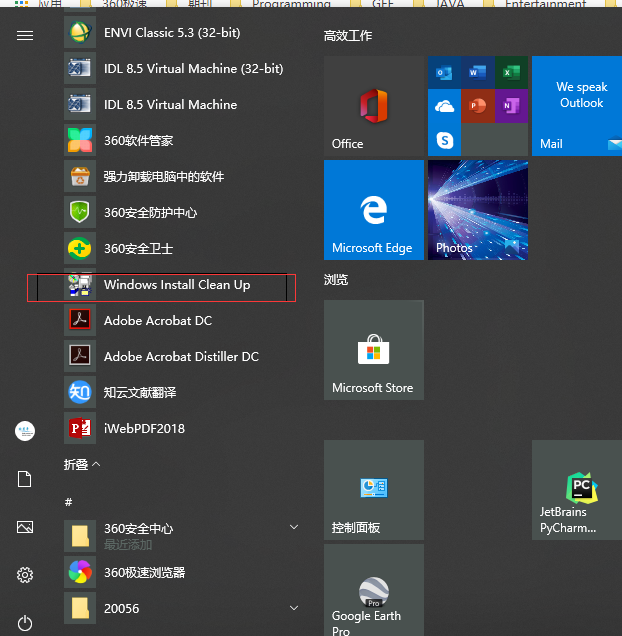
Task: Click the 高效工作 group heading
Action: click(x=348, y=36)
